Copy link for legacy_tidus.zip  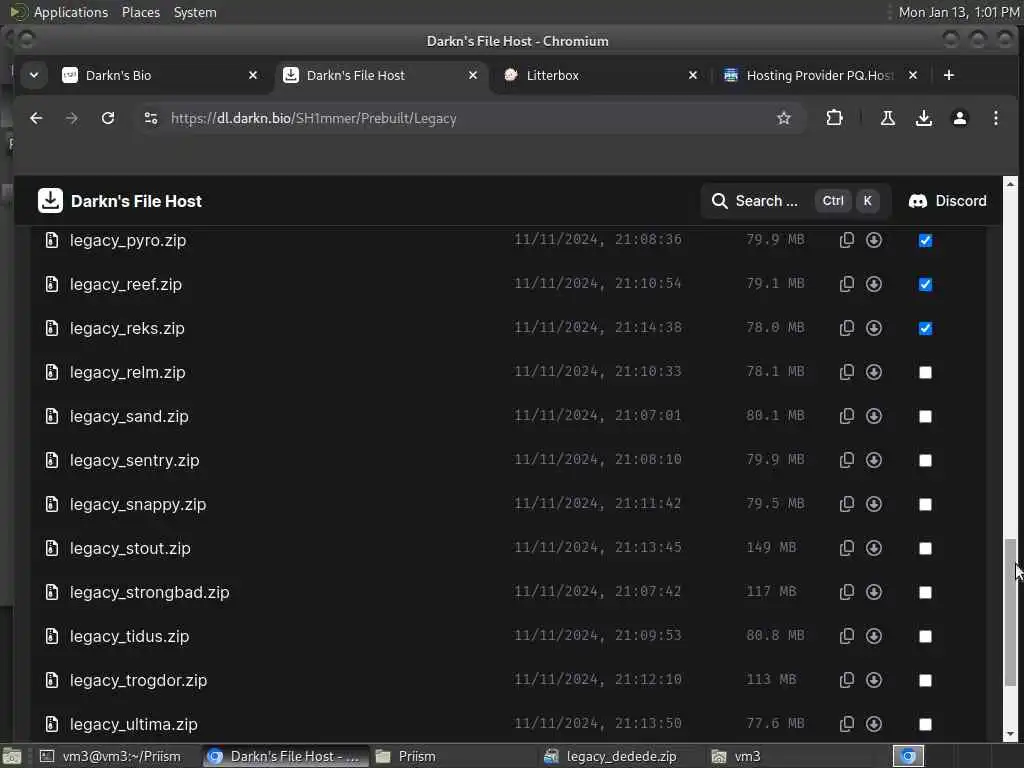coord(846,635)
